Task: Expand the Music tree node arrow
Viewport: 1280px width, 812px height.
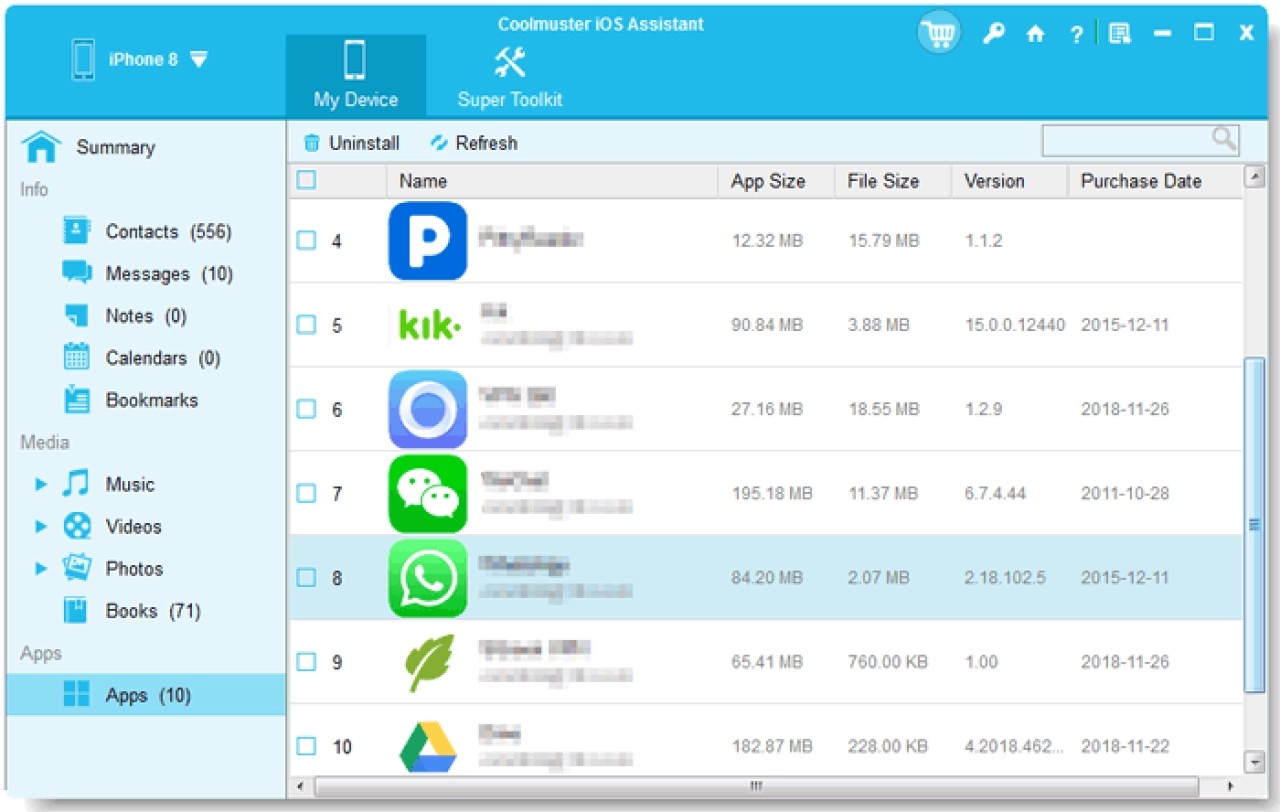Action: click(x=41, y=484)
